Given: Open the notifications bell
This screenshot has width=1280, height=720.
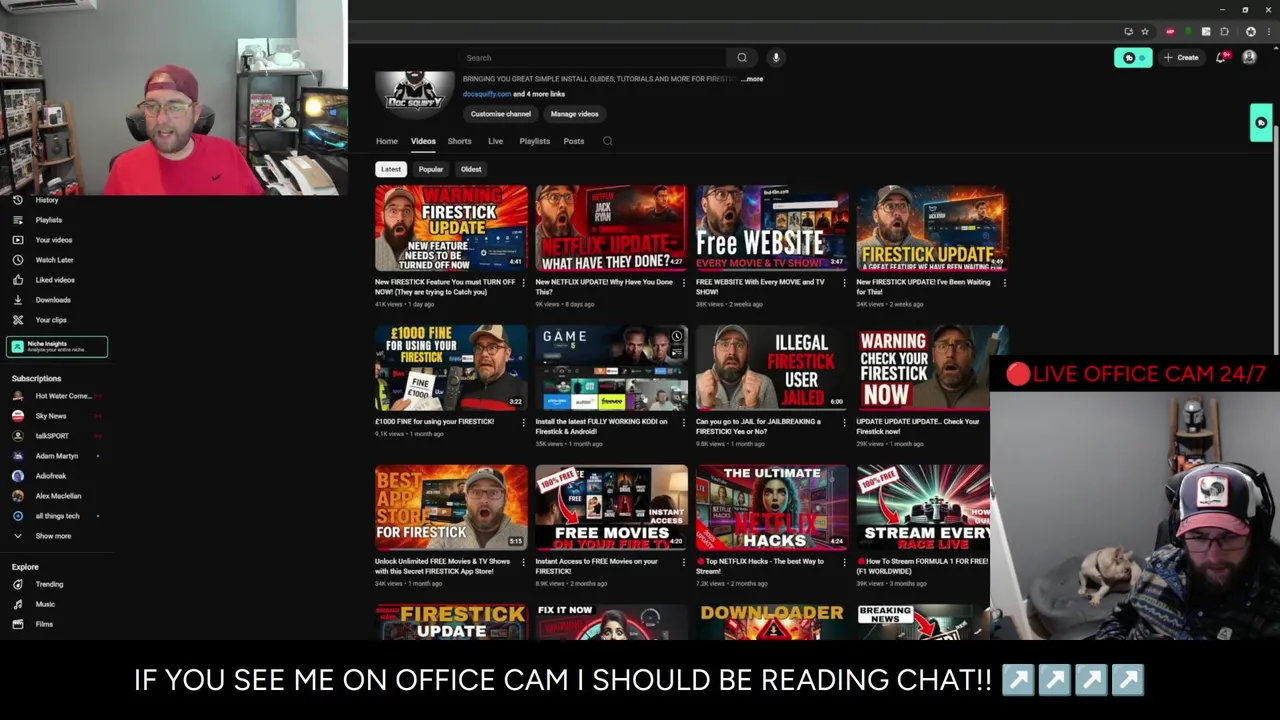Looking at the screenshot, I should pos(1221,58).
